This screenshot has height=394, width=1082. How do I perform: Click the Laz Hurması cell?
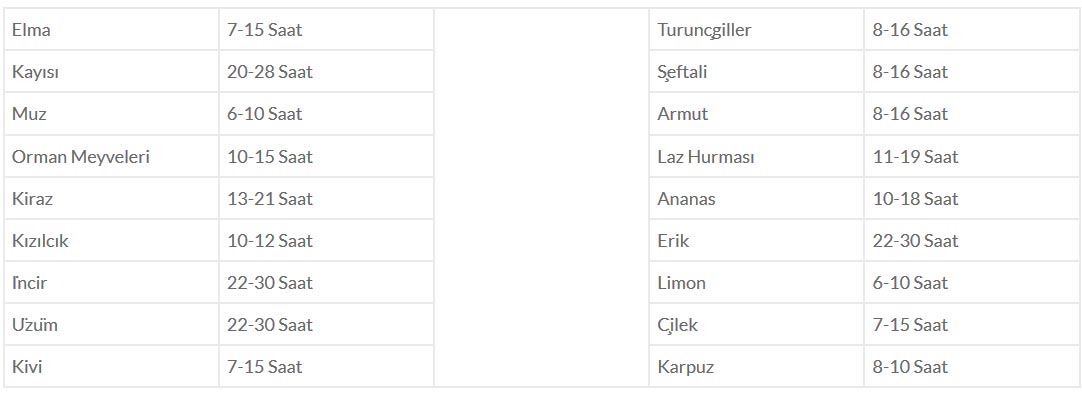tap(756, 157)
